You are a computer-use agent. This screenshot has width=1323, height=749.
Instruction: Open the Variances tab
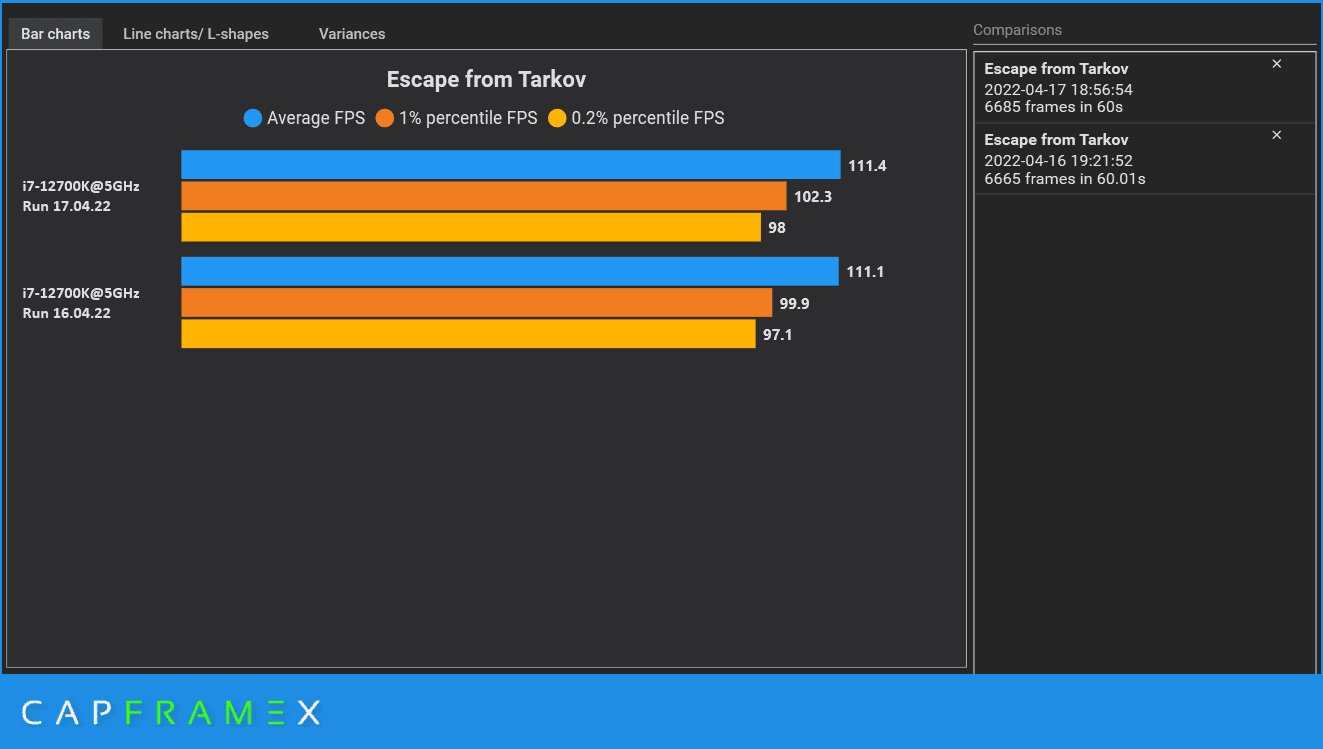tap(352, 34)
